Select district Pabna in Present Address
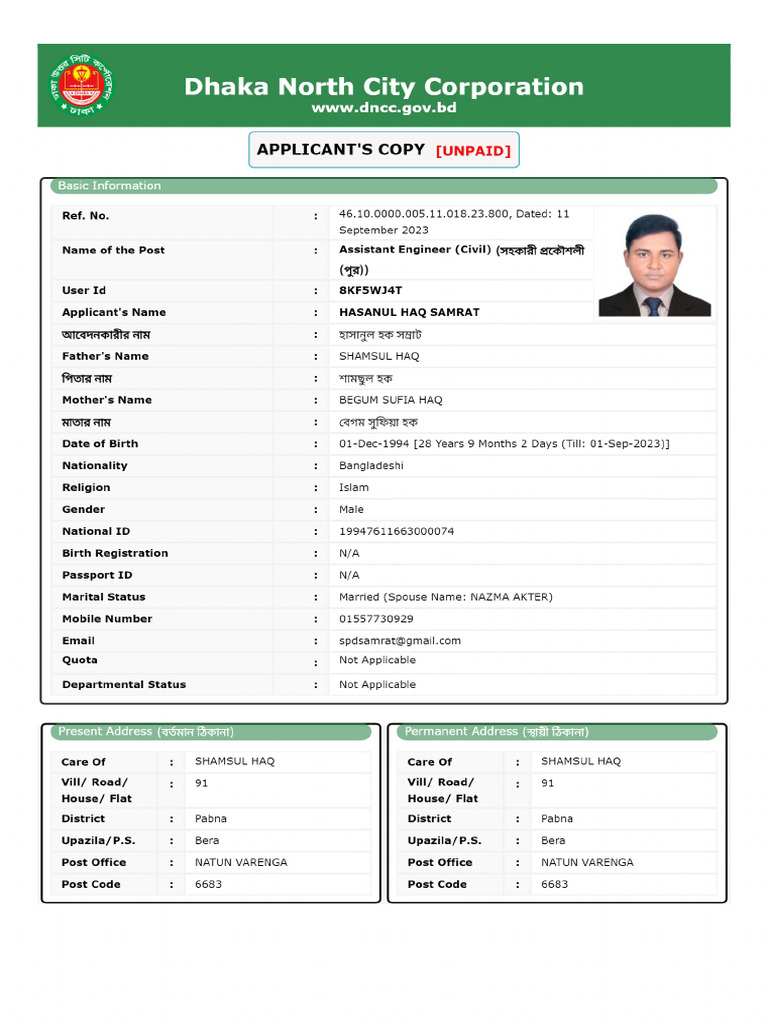Screen dimensions: 768x1024 (210, 819)
